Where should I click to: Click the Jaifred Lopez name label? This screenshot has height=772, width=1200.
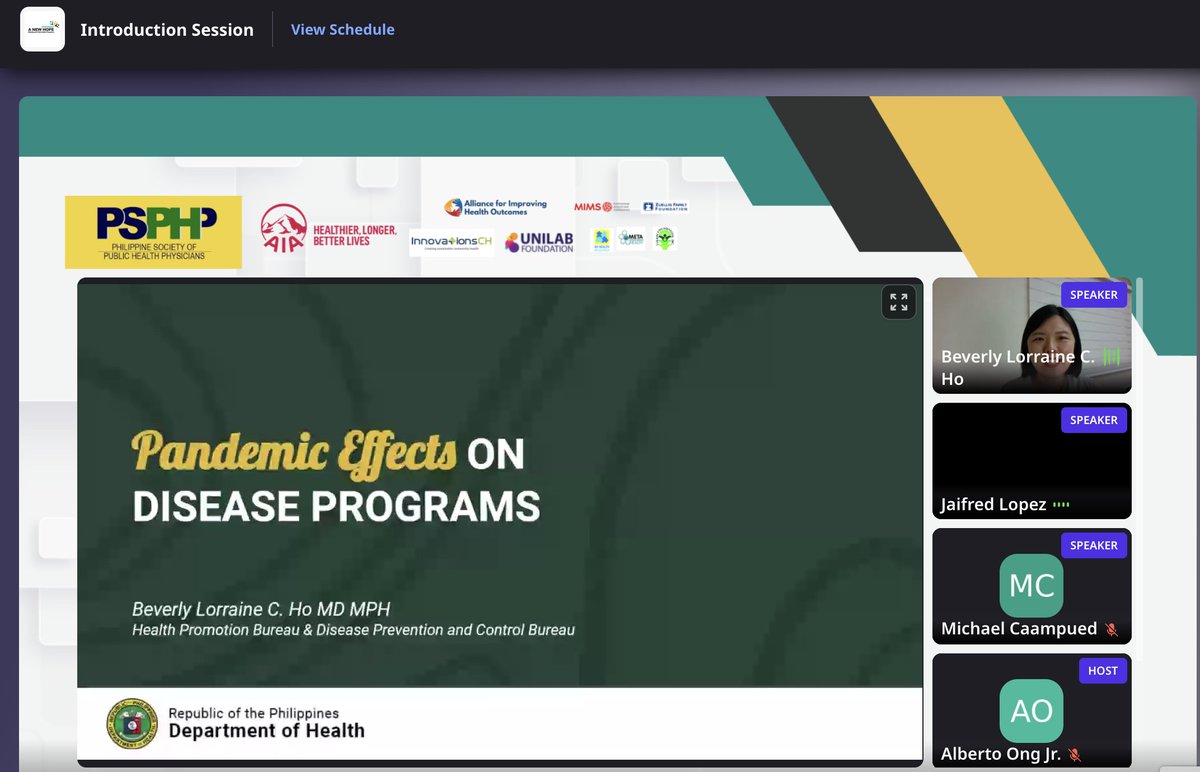(x=993, y=505)
